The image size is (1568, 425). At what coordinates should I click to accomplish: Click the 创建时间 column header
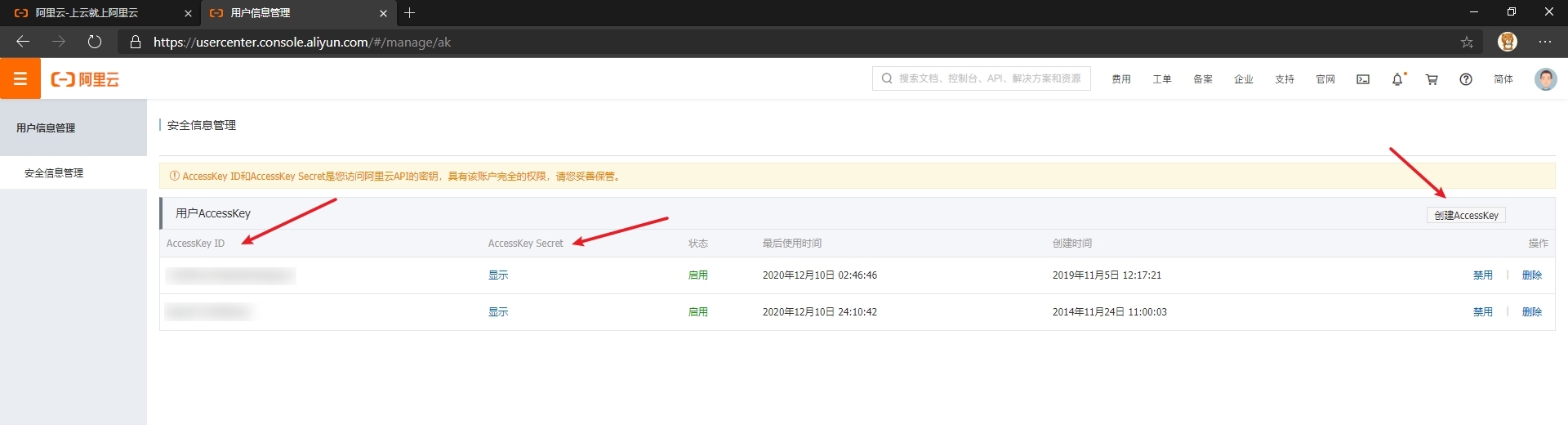pos(1072,244)
